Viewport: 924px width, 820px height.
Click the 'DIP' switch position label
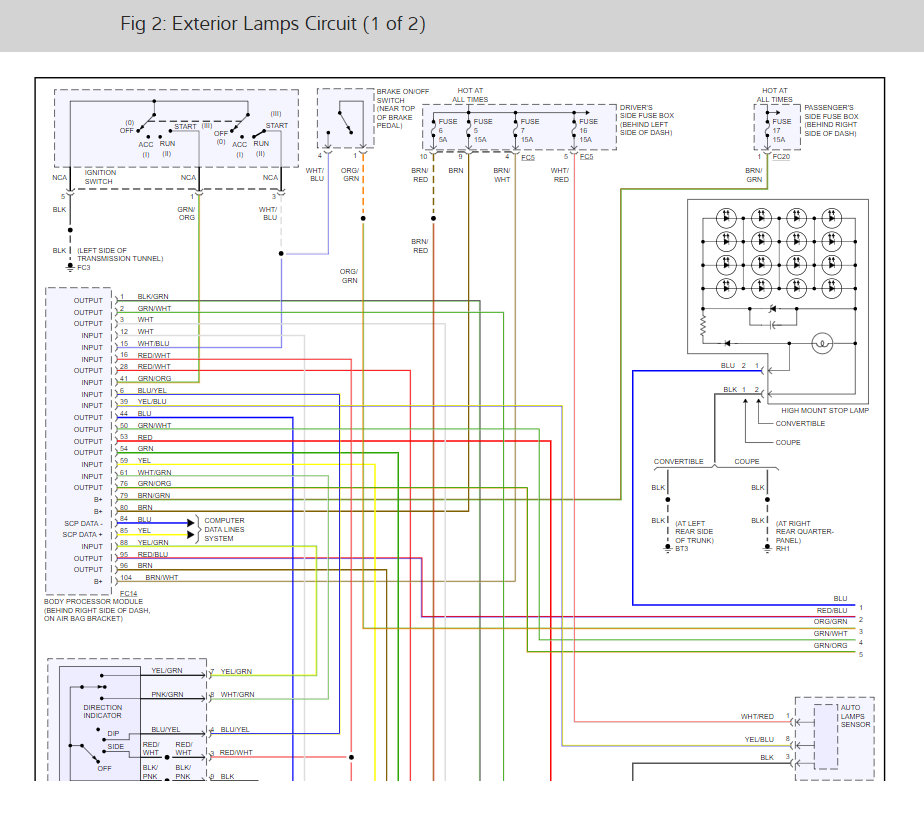pos(113,733)
